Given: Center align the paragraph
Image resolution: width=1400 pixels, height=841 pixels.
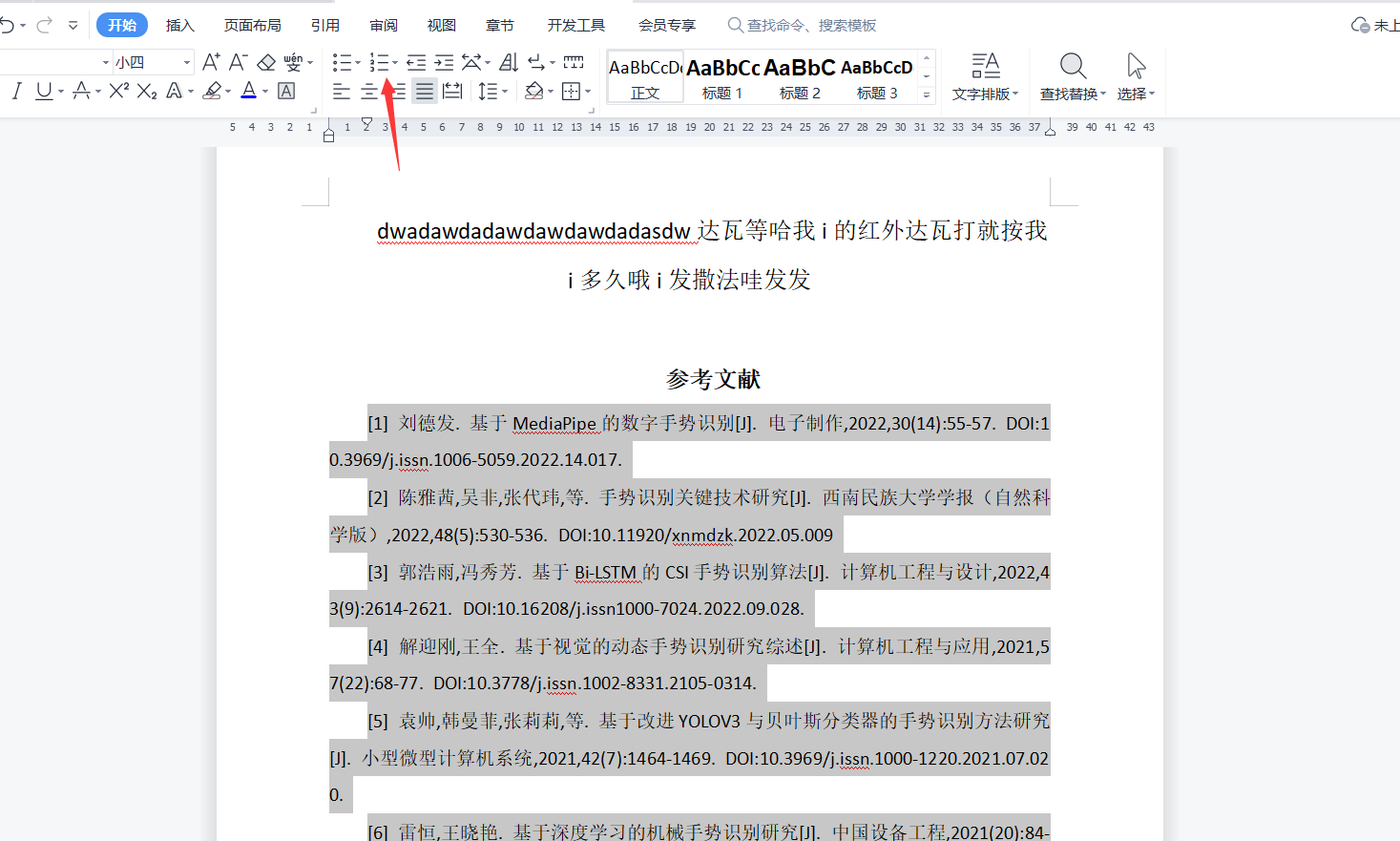Looking at the screenshot, I should 369,91.
